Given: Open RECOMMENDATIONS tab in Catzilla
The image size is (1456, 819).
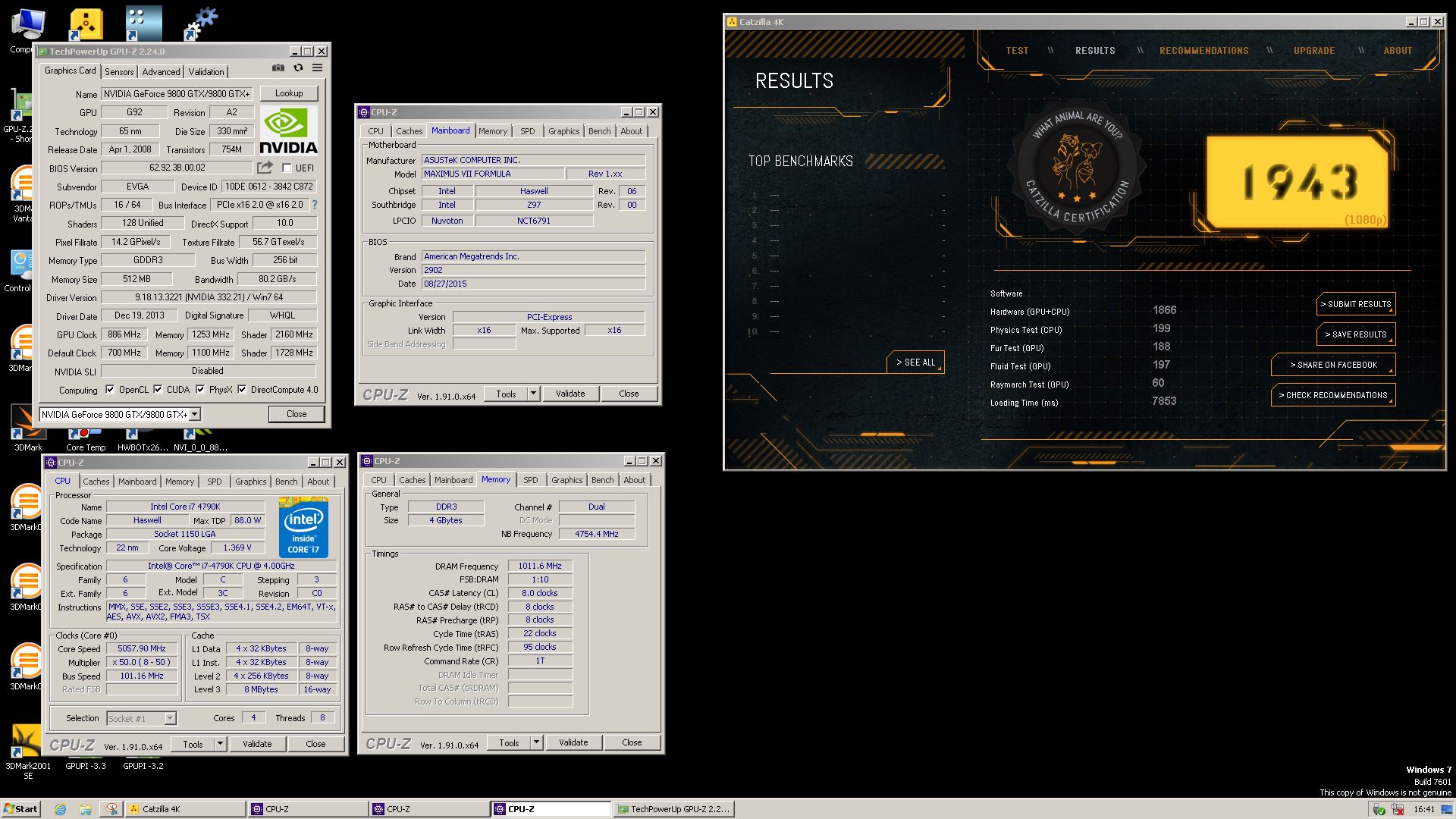Looking at the screenshot, I should (1203, 51).
